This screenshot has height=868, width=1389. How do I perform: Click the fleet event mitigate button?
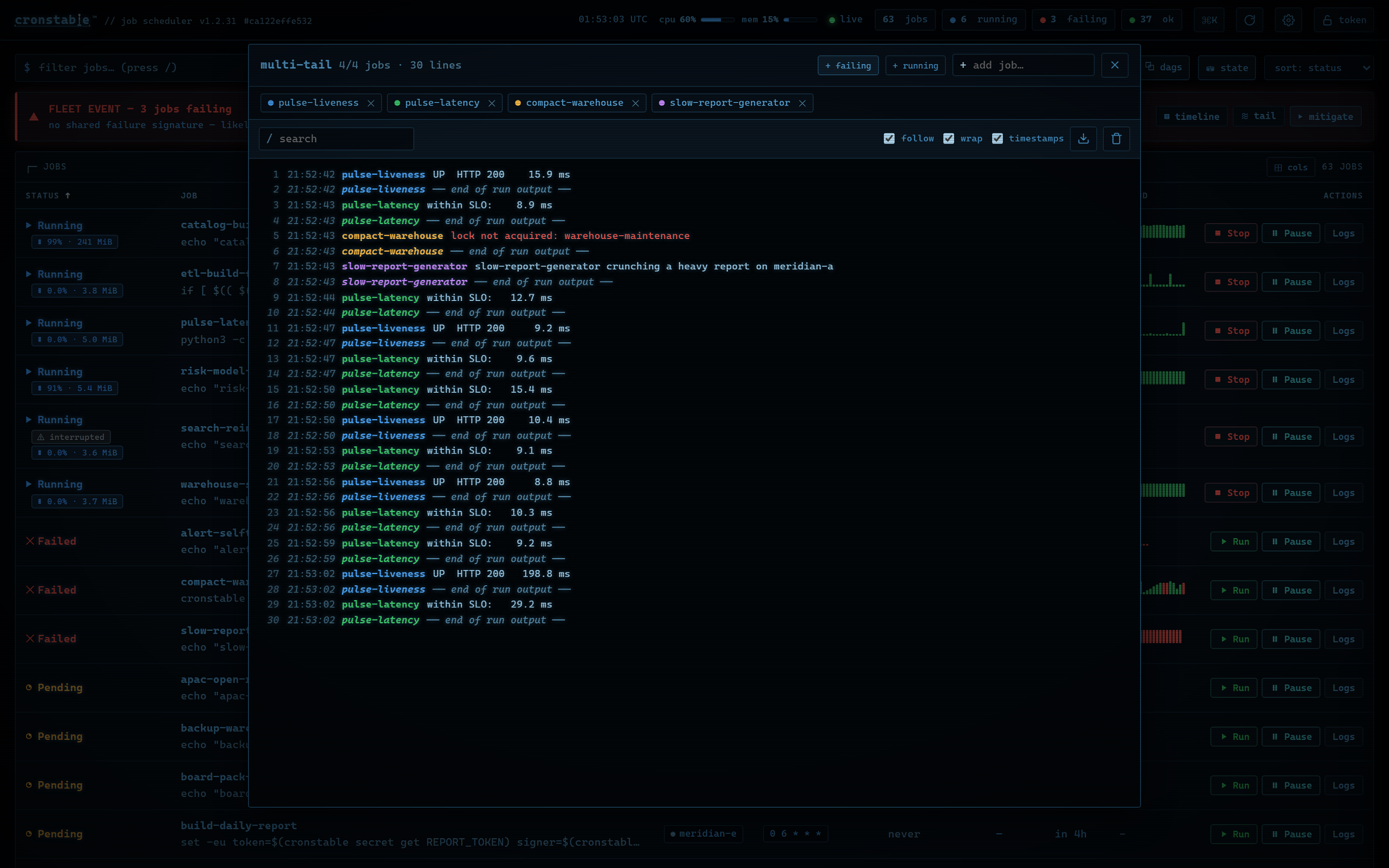pyautogui.click(x=1325, y=117)
